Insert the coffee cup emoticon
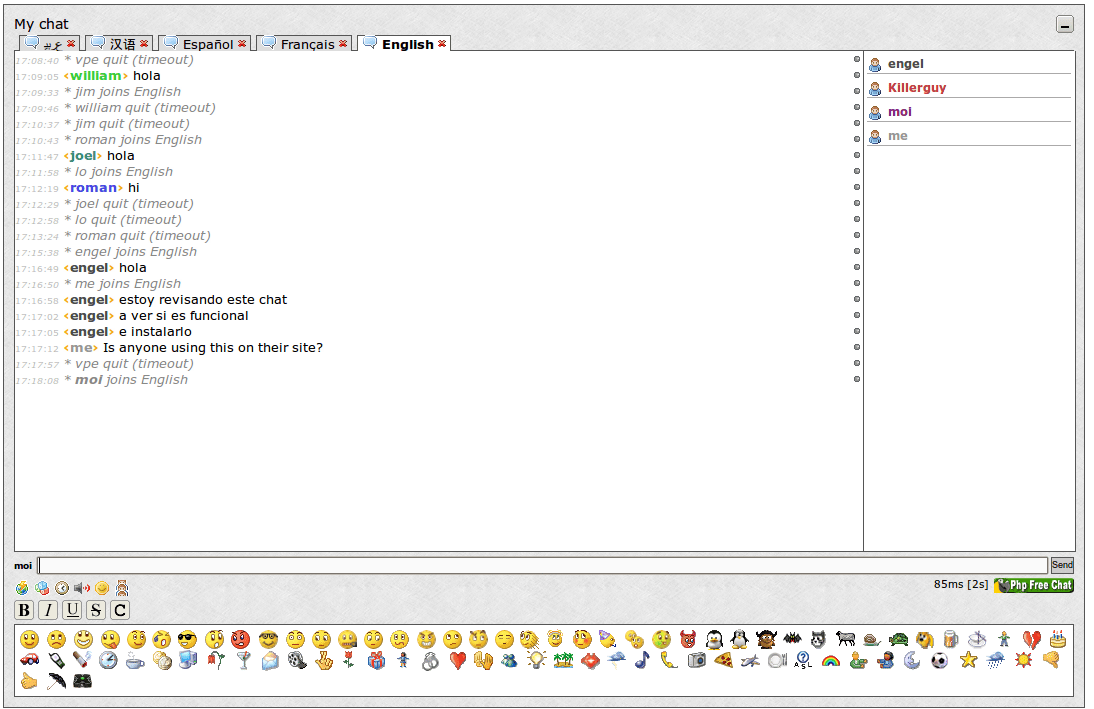Viewport: 1094px width, 709px height. [135, 660]
